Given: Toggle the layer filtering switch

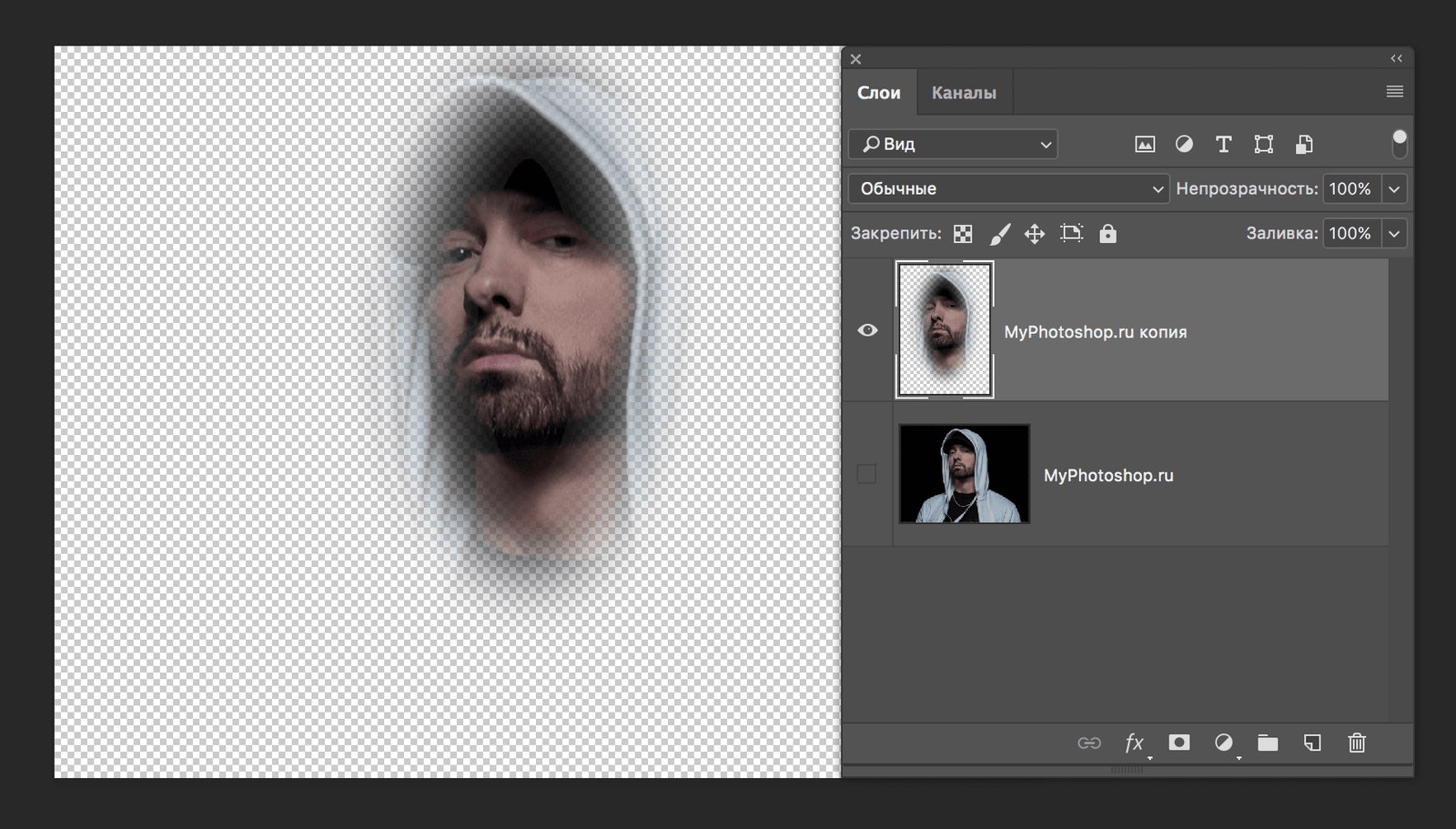Looking at the screenshot, I should 1400,143.
